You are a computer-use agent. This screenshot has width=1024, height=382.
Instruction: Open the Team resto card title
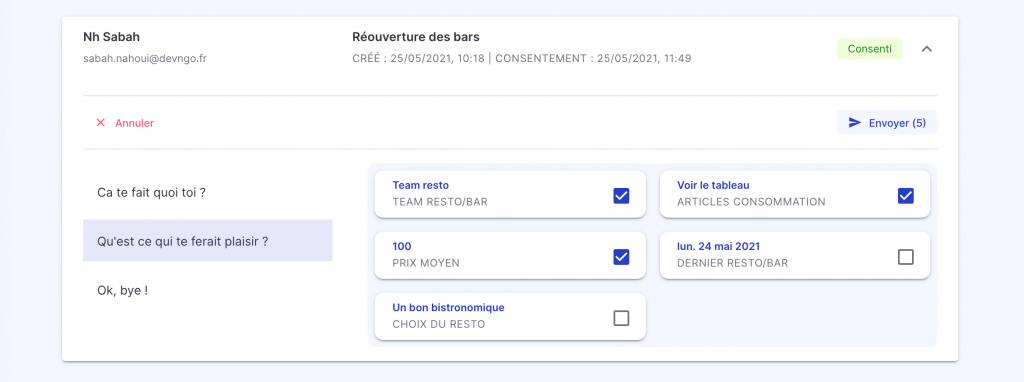[421, 185]
